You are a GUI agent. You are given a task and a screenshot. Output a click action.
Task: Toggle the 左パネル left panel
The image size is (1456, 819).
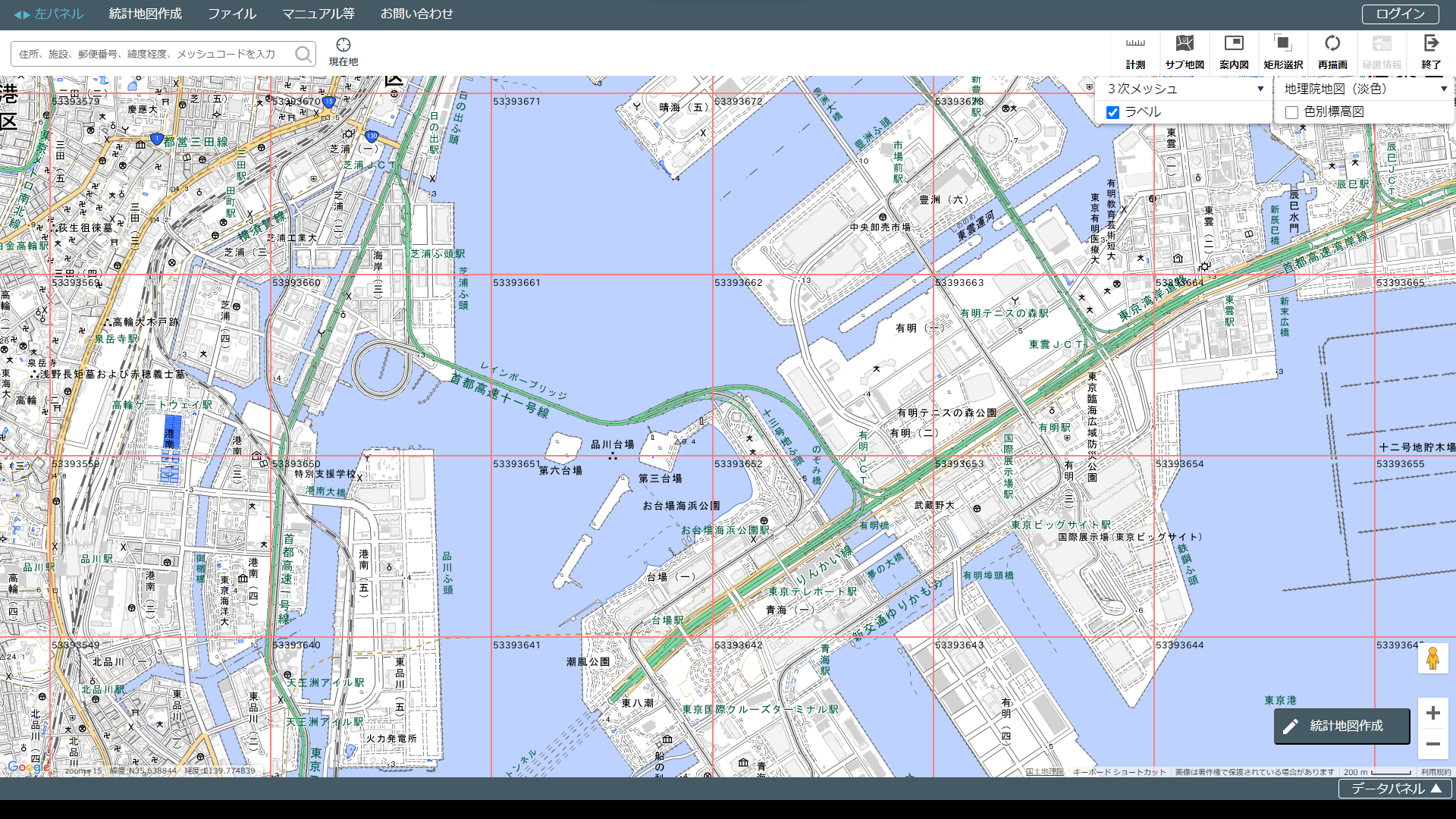[48, 14]
